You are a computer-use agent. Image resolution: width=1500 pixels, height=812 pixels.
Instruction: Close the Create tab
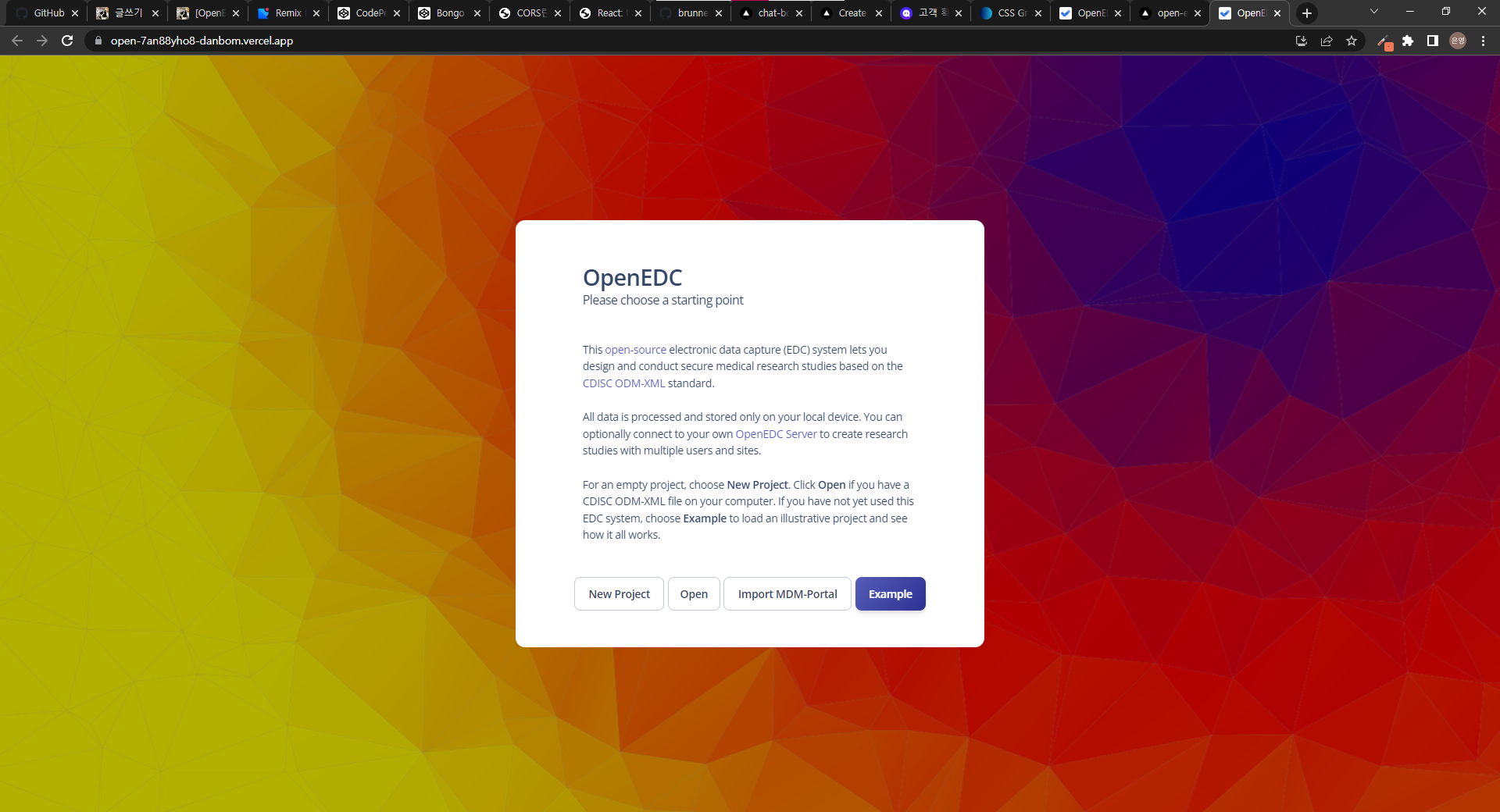pos(879,13)
